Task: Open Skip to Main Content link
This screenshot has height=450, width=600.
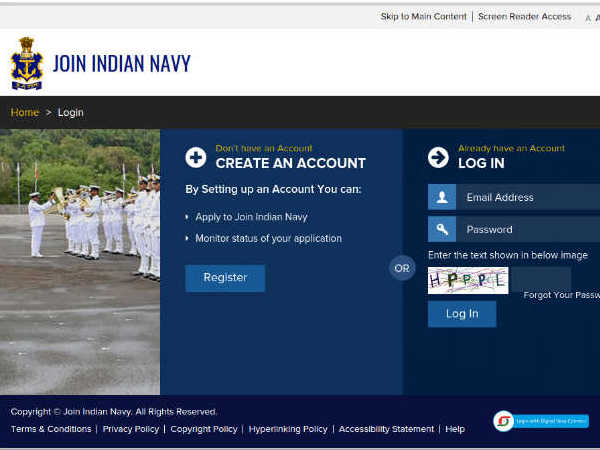Action: click(424, 16)
